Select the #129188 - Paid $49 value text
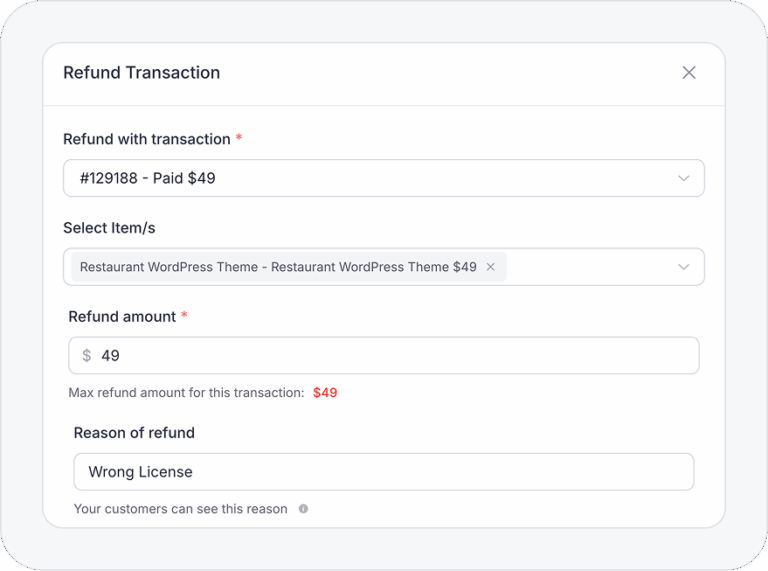Image resolution: width=768 pixels, height=571 pixels. pyautogui.click(x=148, y=178)
